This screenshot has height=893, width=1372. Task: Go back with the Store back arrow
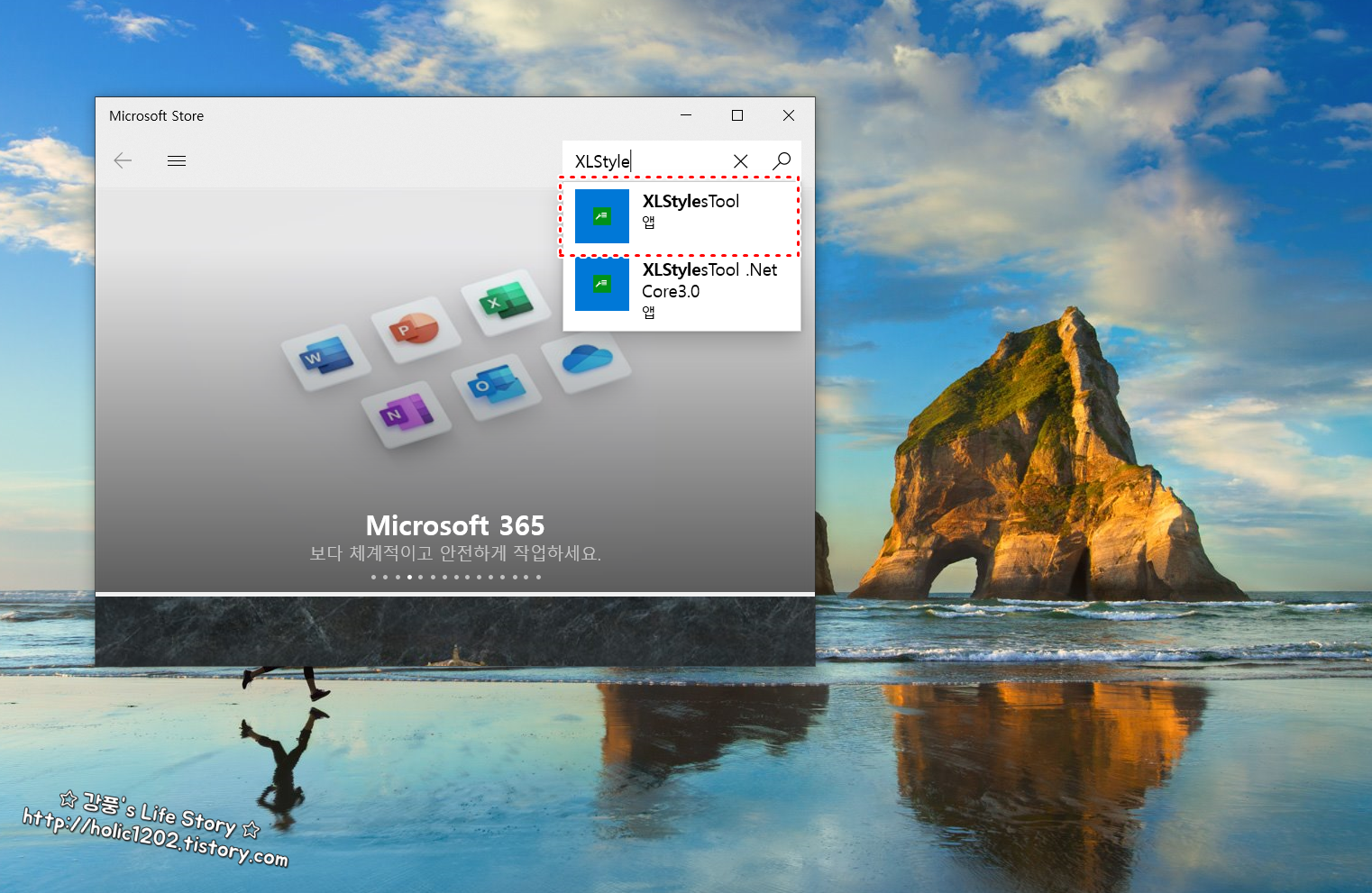[123, 160]
